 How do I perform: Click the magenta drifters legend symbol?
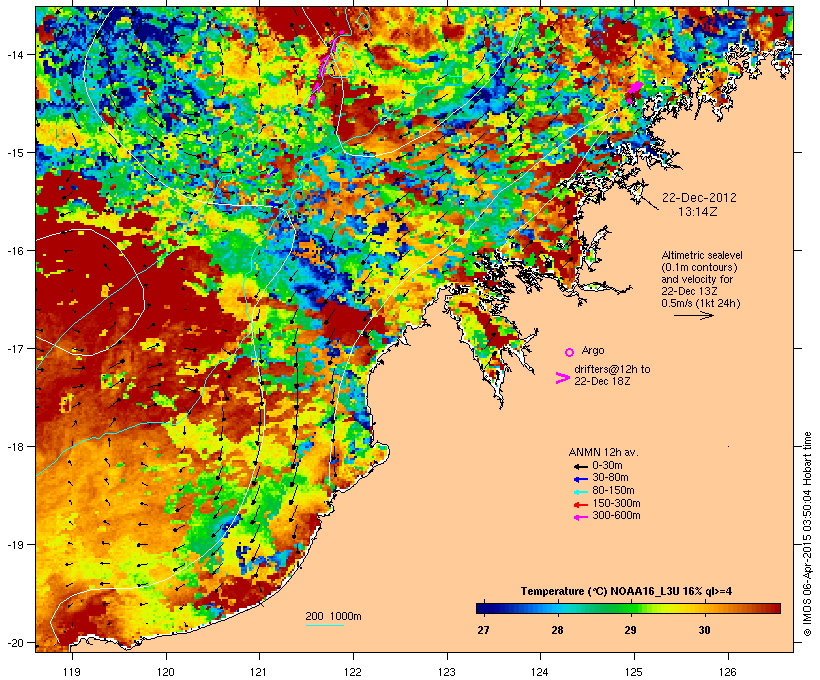click(x=562, y=378)
